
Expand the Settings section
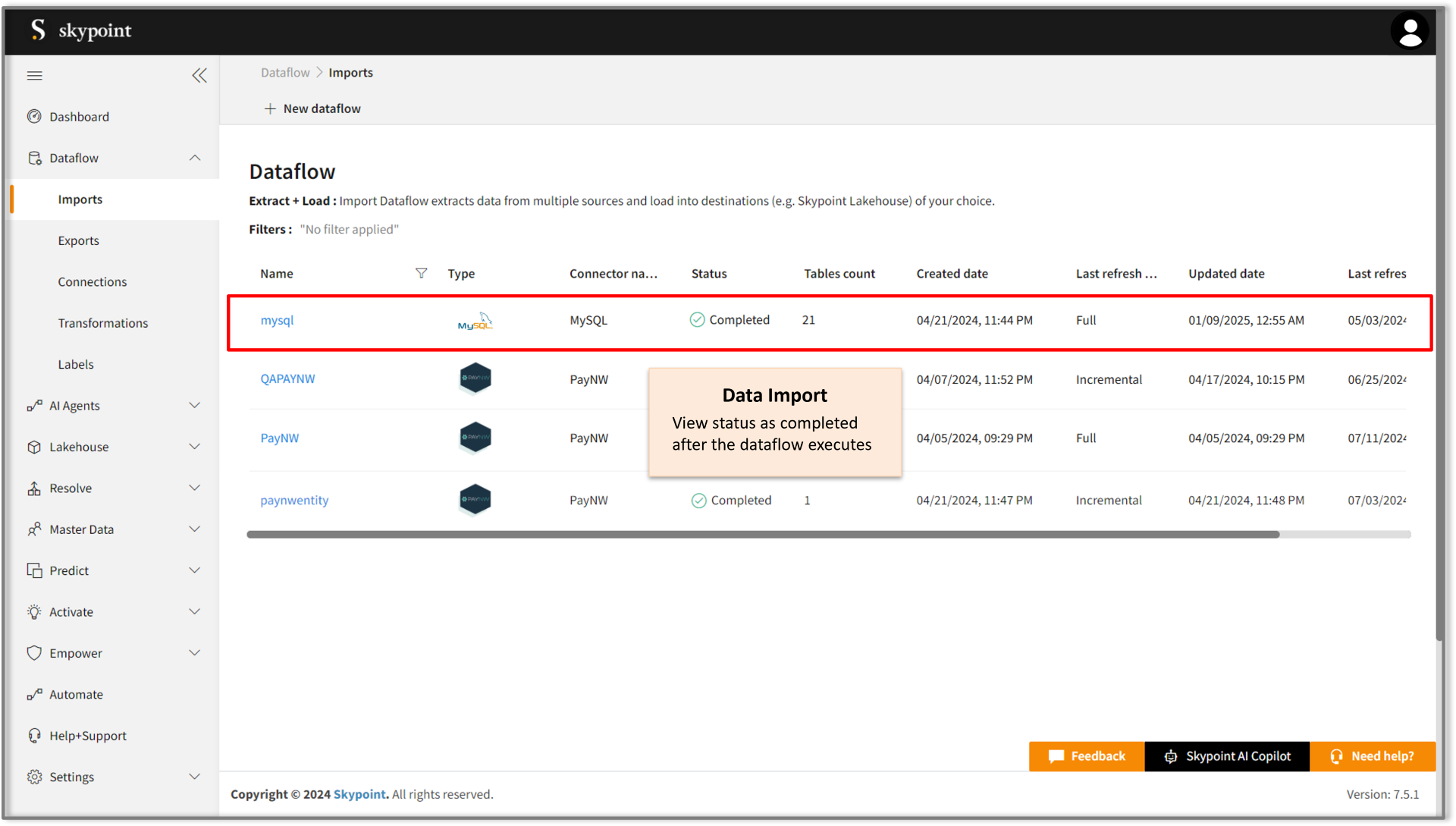tap(195, 777)
